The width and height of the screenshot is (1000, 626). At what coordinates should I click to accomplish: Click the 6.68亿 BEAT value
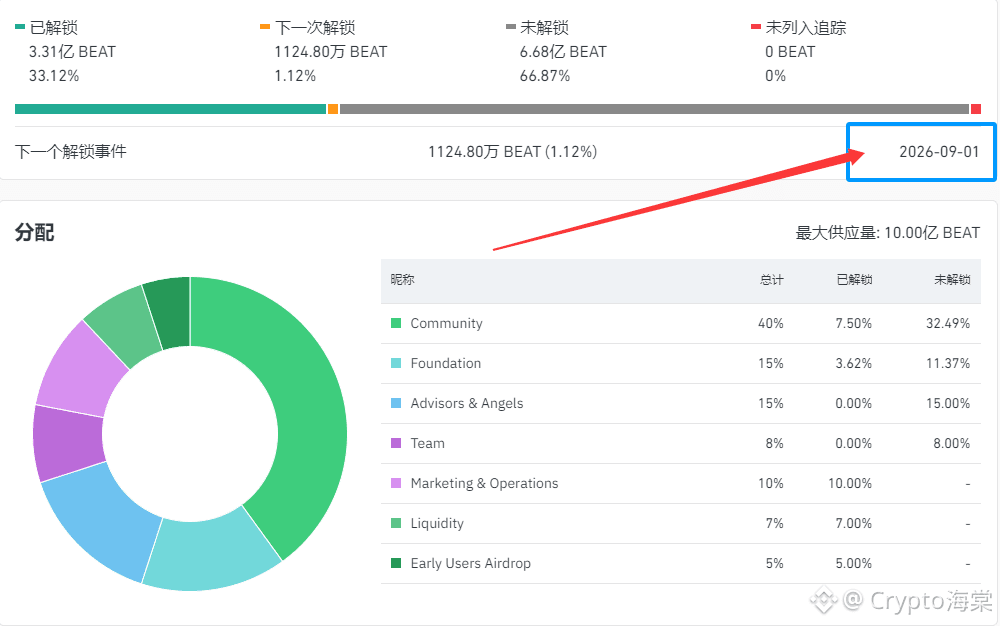coord(563,52)
